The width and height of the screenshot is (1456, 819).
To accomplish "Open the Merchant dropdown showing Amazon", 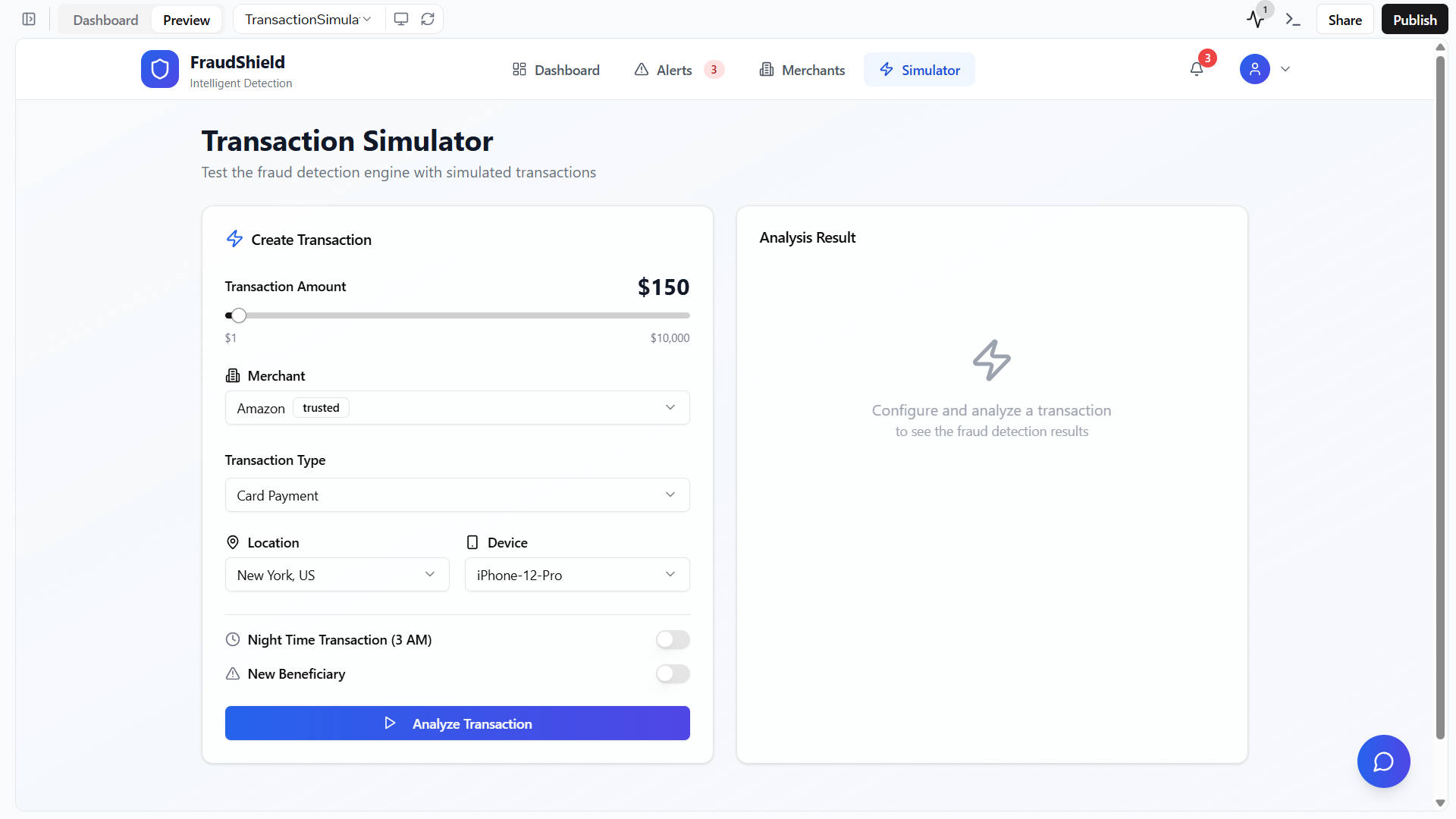I will 457,407.
